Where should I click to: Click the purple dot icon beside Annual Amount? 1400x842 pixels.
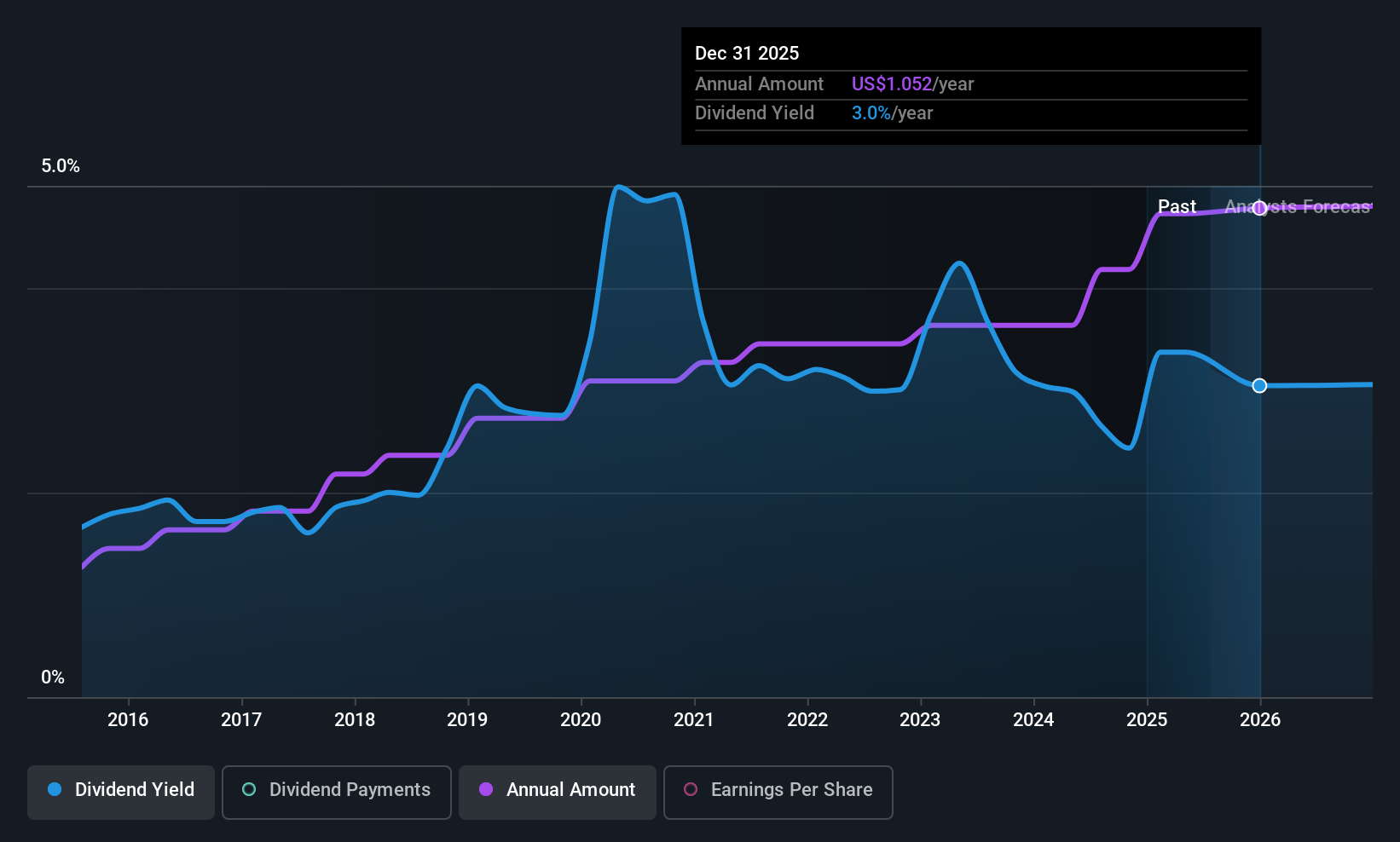point(486,789)
